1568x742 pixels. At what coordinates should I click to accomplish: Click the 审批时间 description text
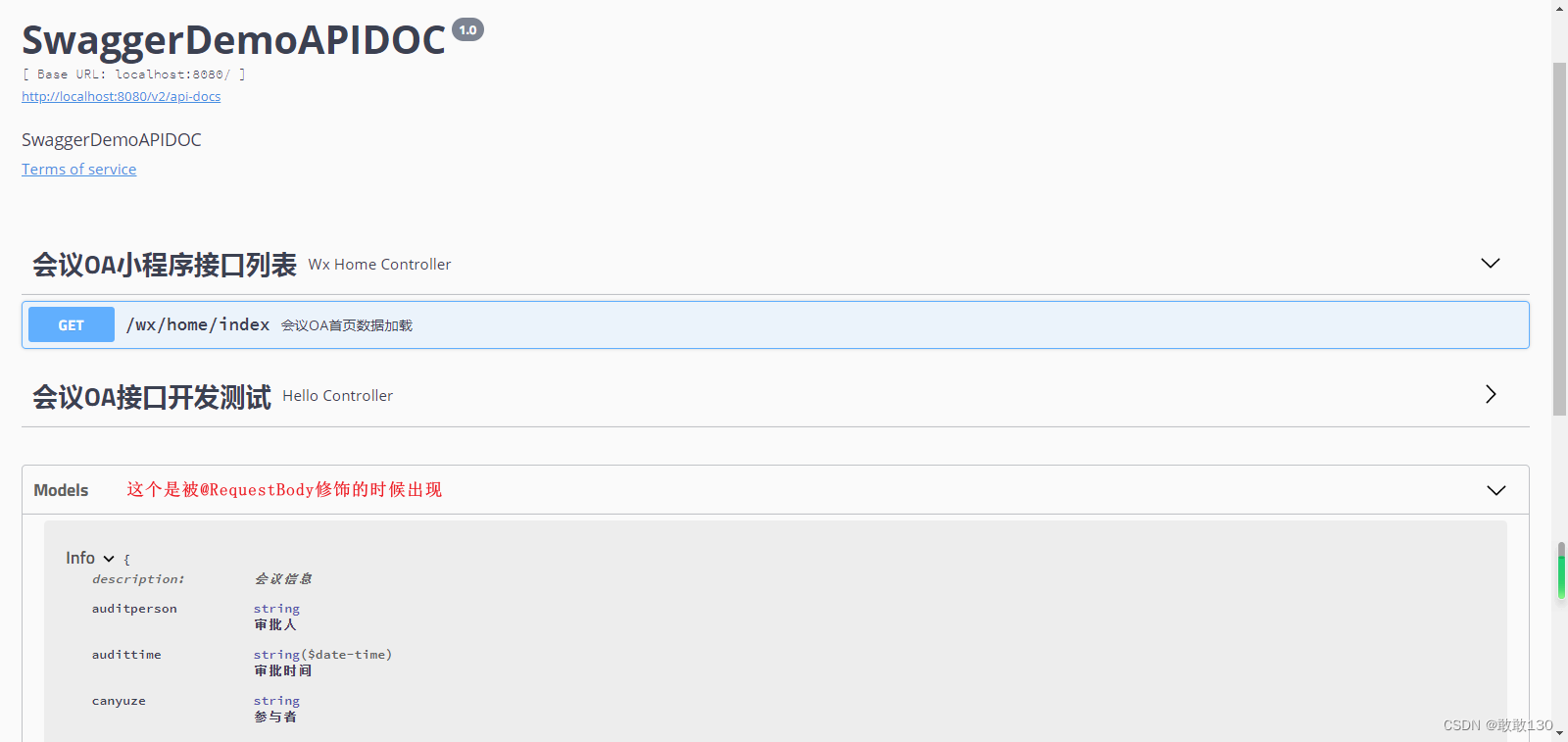pyautogui.click(x=283, y=670)
